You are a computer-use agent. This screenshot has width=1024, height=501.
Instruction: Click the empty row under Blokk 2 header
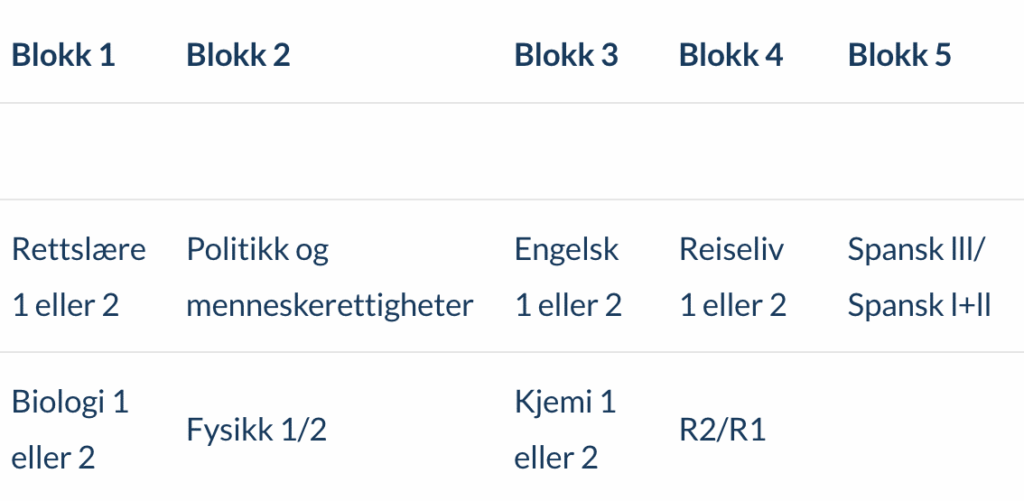point(339,151)
